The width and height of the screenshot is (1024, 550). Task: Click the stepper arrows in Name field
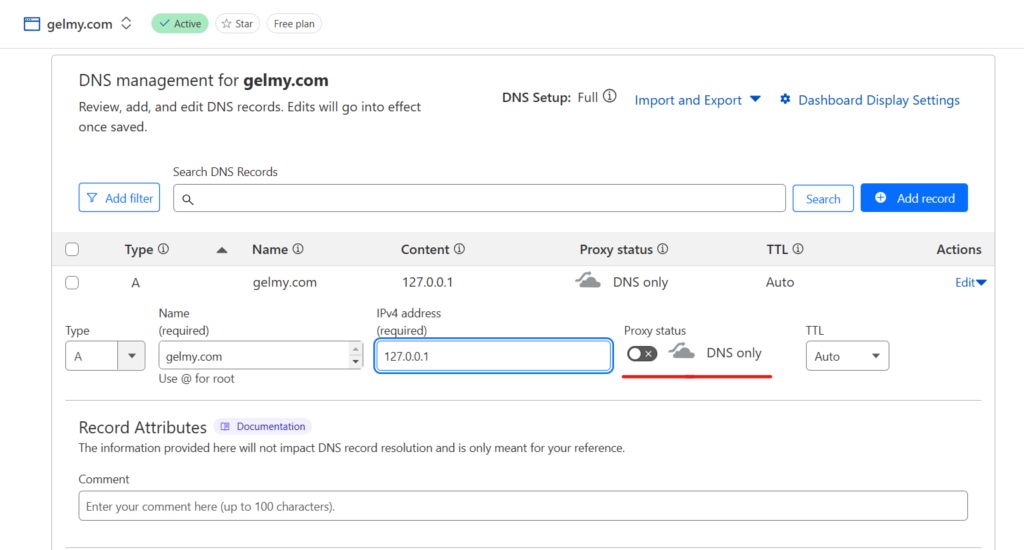356,356
